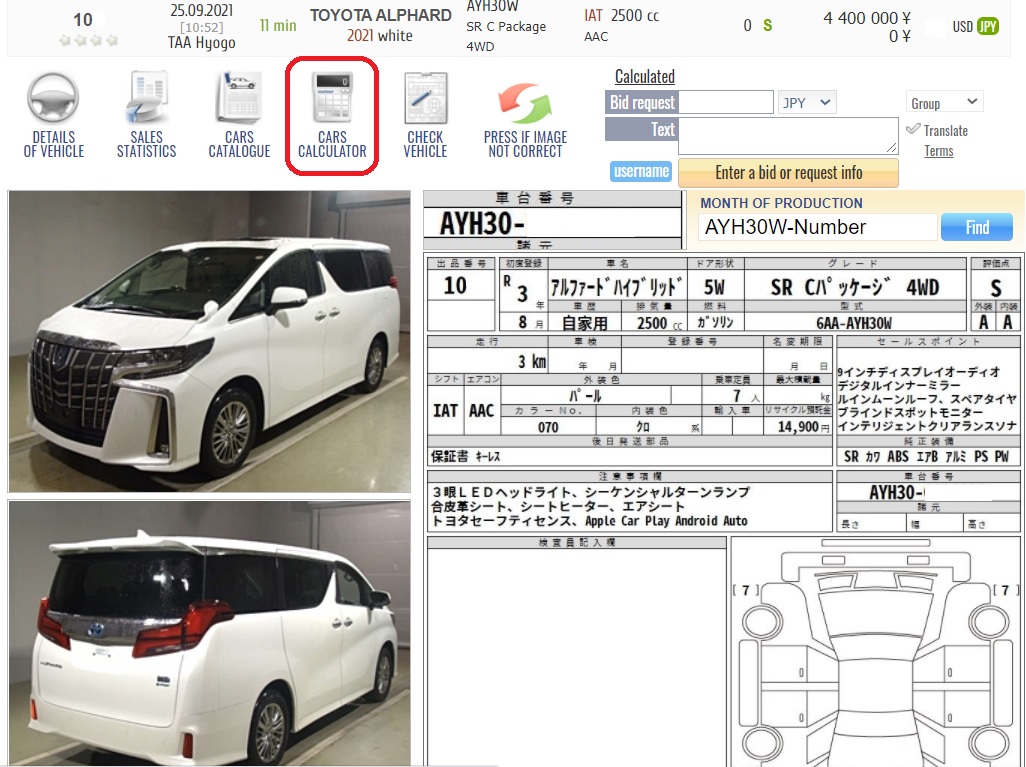
Task: Click the Terms link
Action: tap(938, 151)
